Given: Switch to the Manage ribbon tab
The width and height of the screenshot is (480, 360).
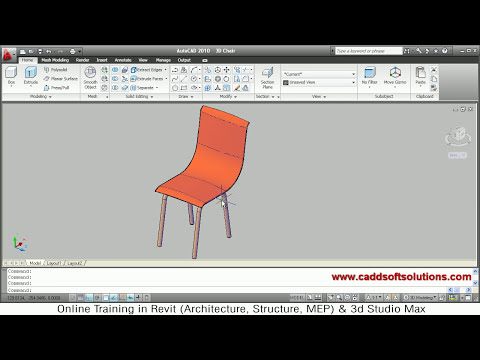Looking at the screenshot, I should coord(163,60).
